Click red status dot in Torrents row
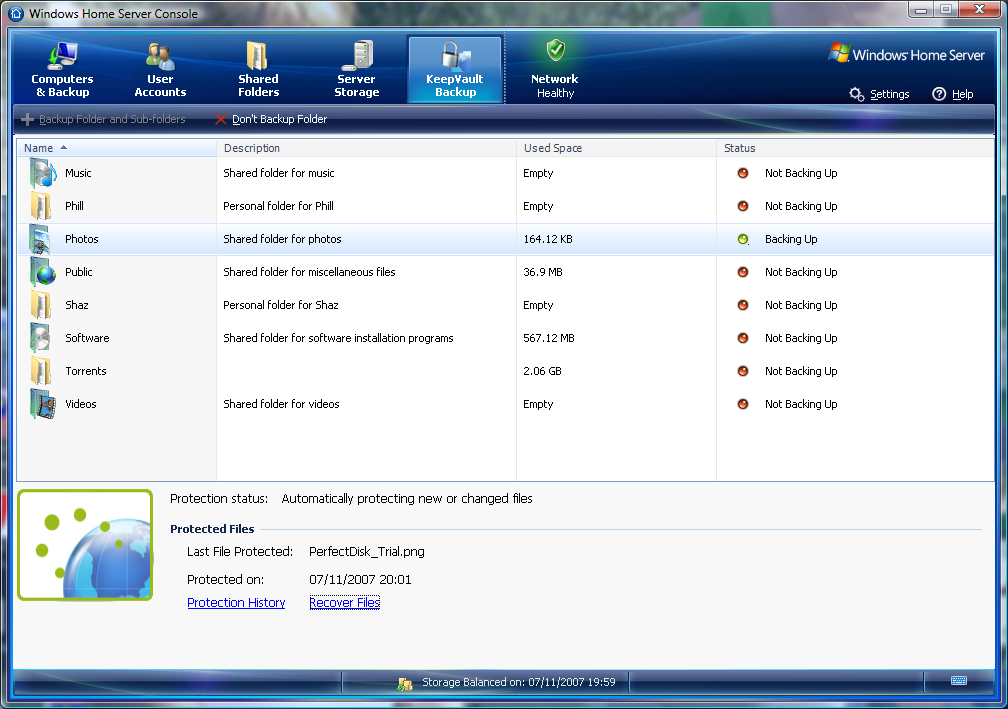 pos(742,371)
